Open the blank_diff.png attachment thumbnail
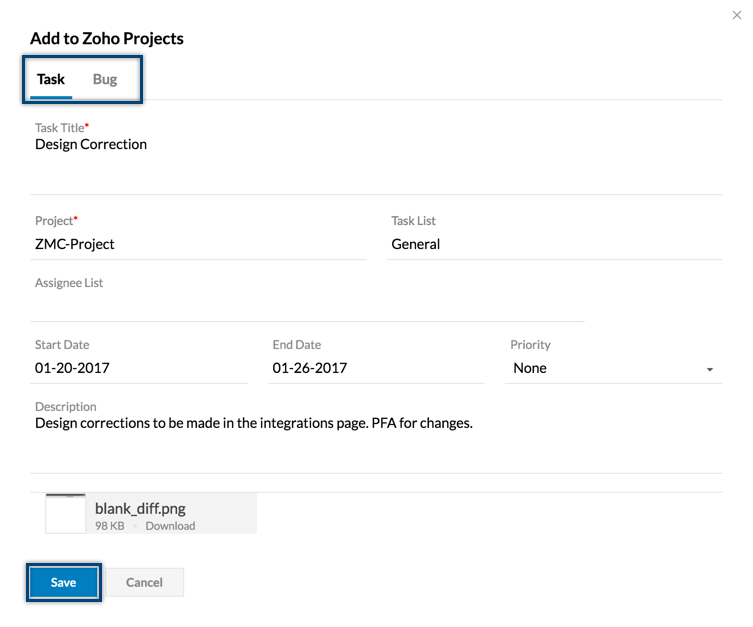This screenshot has width=753, height=627. point(66,513)
